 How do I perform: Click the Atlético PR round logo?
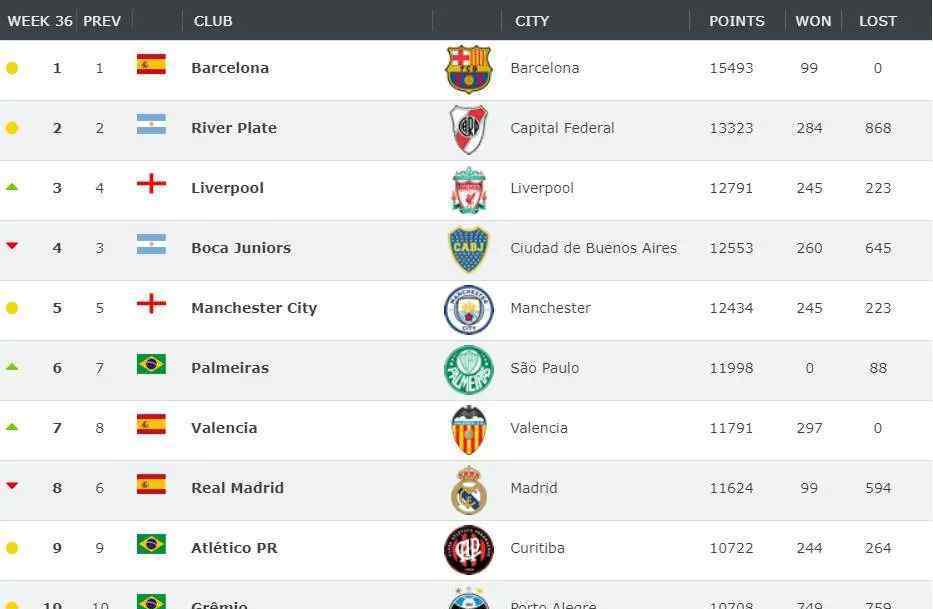(x=469, y=550)
